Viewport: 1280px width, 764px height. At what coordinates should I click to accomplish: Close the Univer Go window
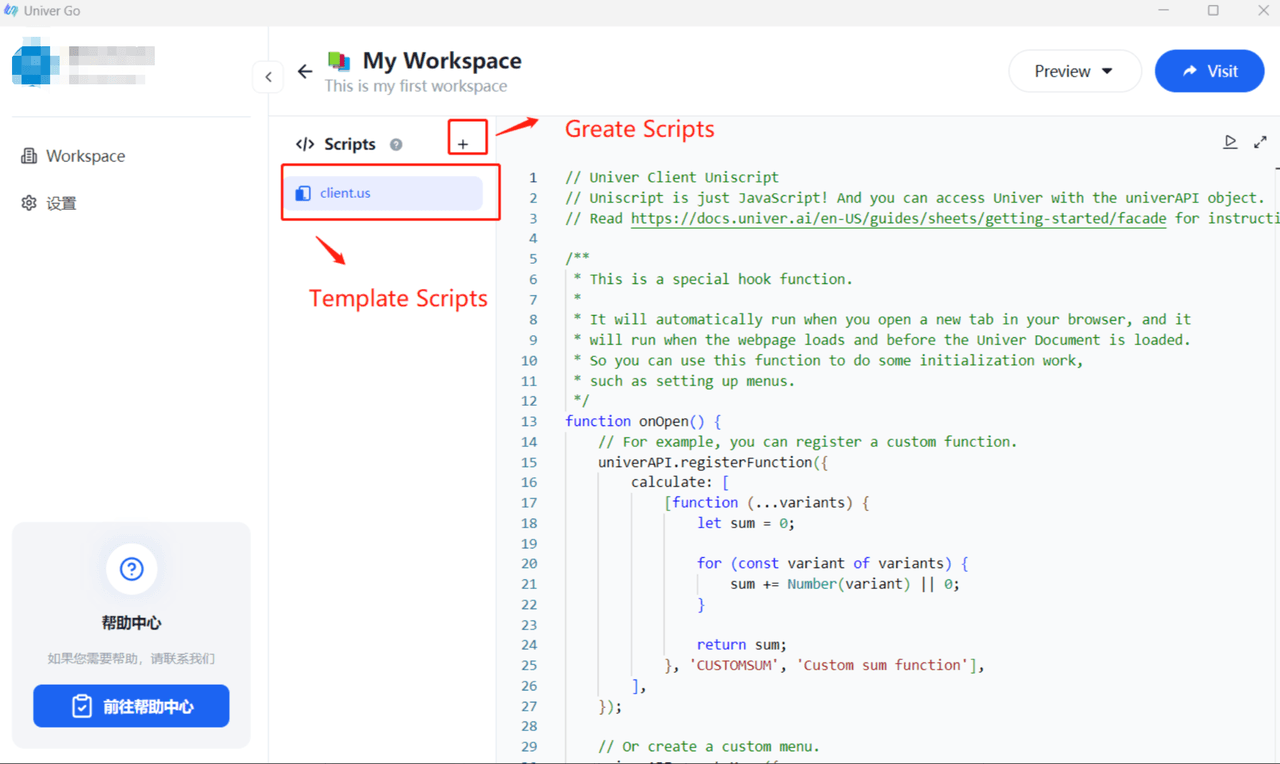click(1263, 11)
